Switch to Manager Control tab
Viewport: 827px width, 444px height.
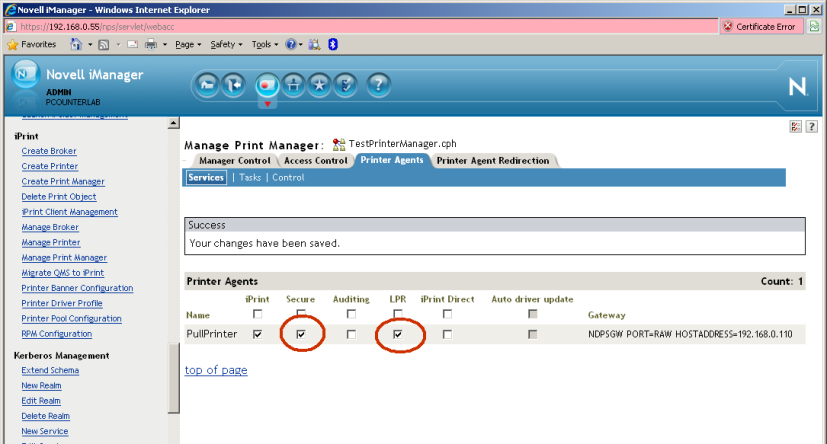click(235, 160)
